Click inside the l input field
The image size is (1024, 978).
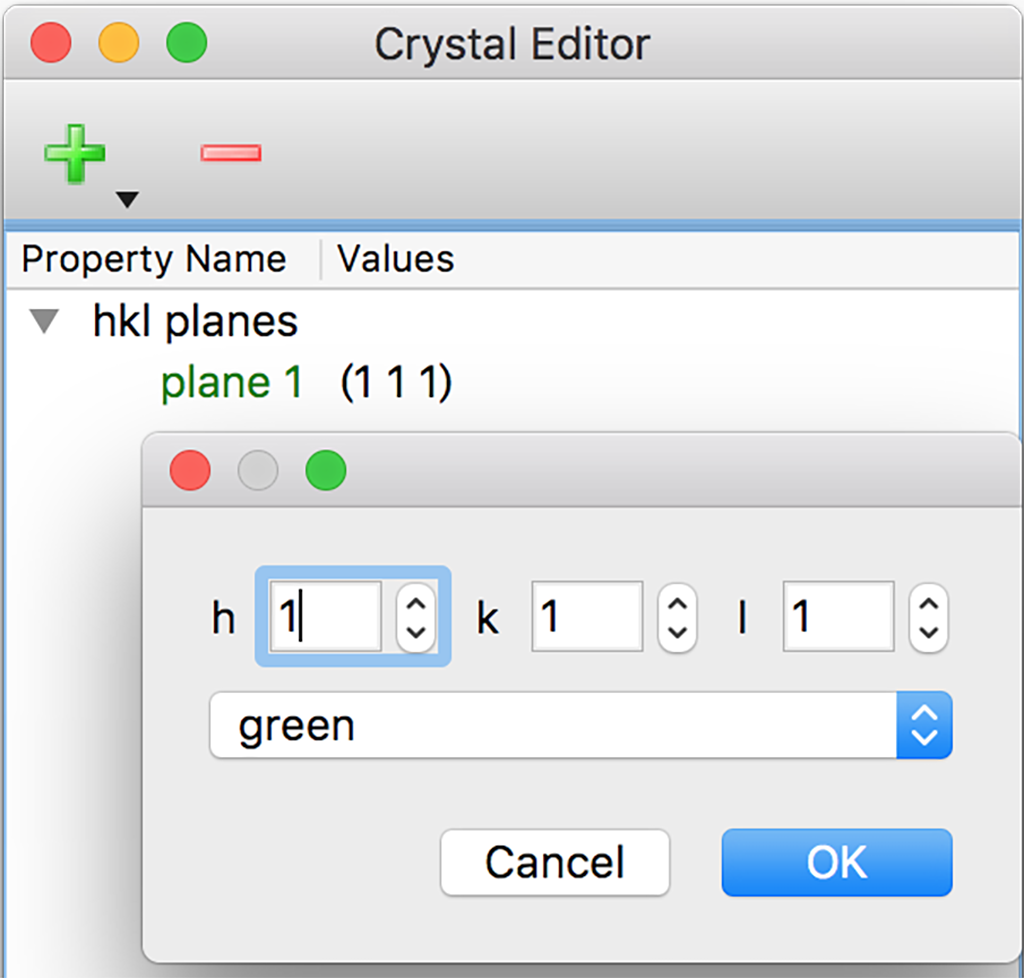(837, 617)
